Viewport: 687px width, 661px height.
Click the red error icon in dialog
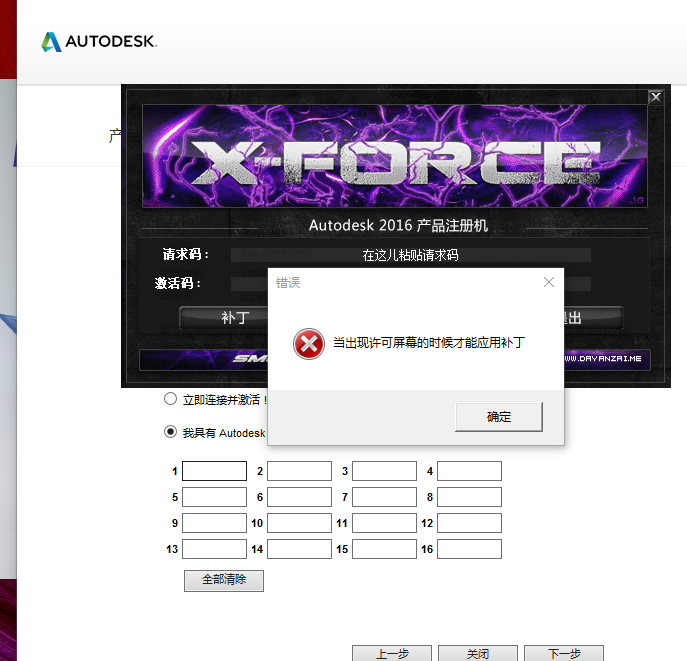click(309, 344)
